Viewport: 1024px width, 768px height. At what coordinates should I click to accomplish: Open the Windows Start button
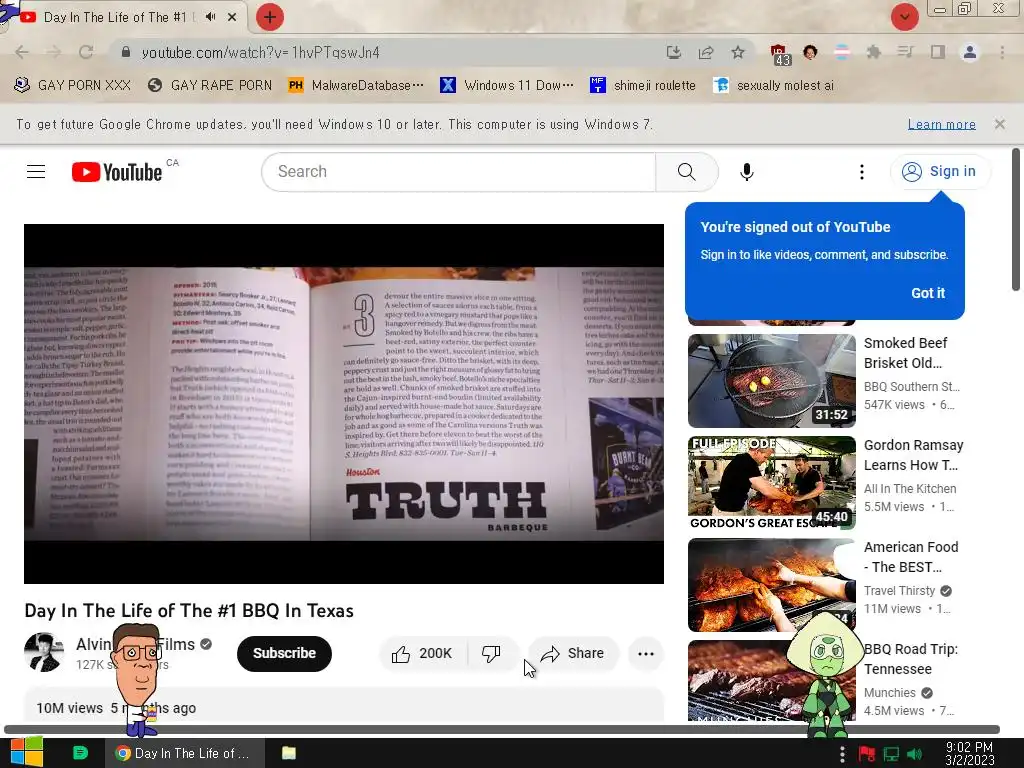pyautogui.click(x=27, y=752)
